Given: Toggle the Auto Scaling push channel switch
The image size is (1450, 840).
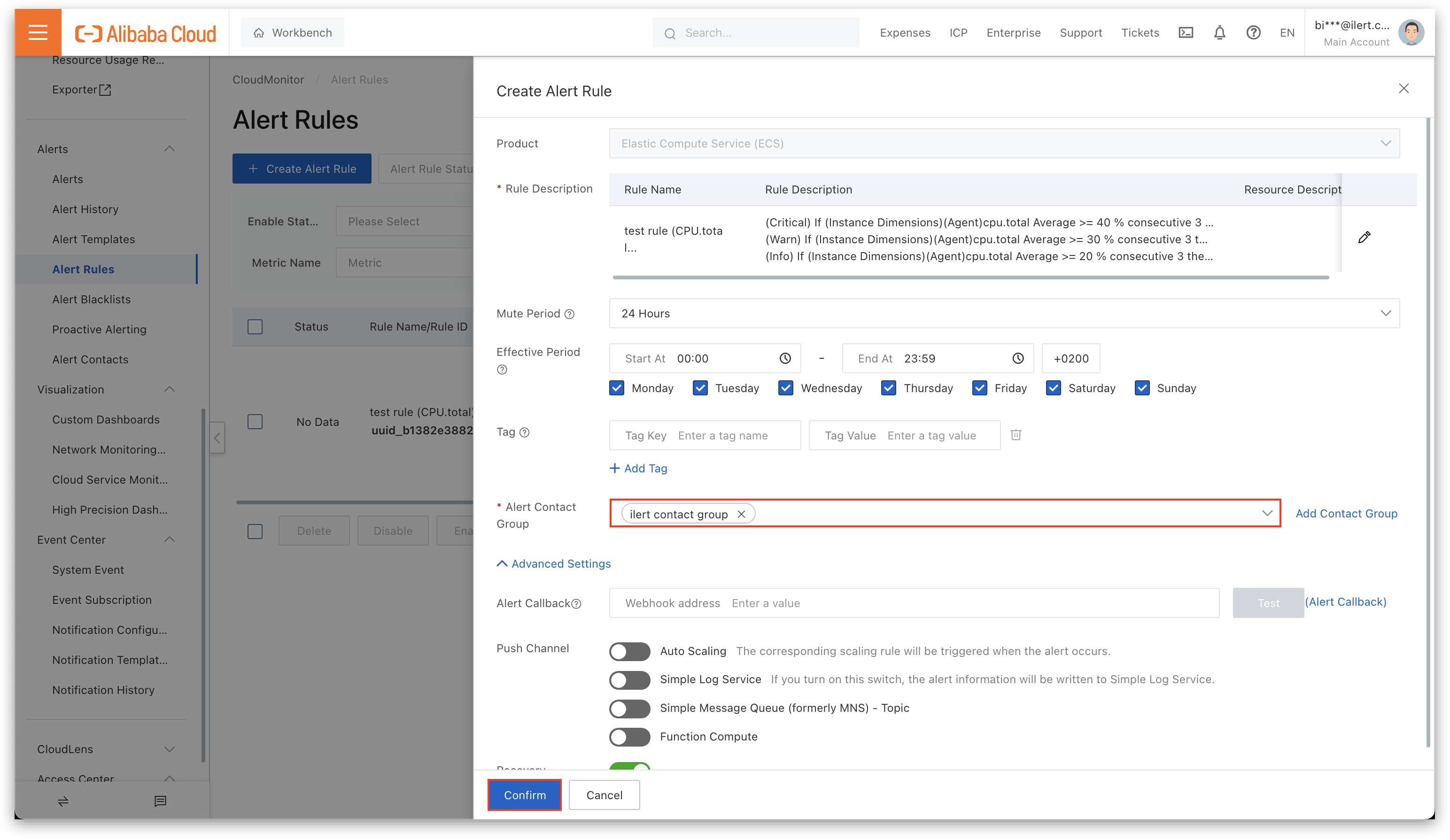Looking at the screenshot, I should click(x=629, y=651).
